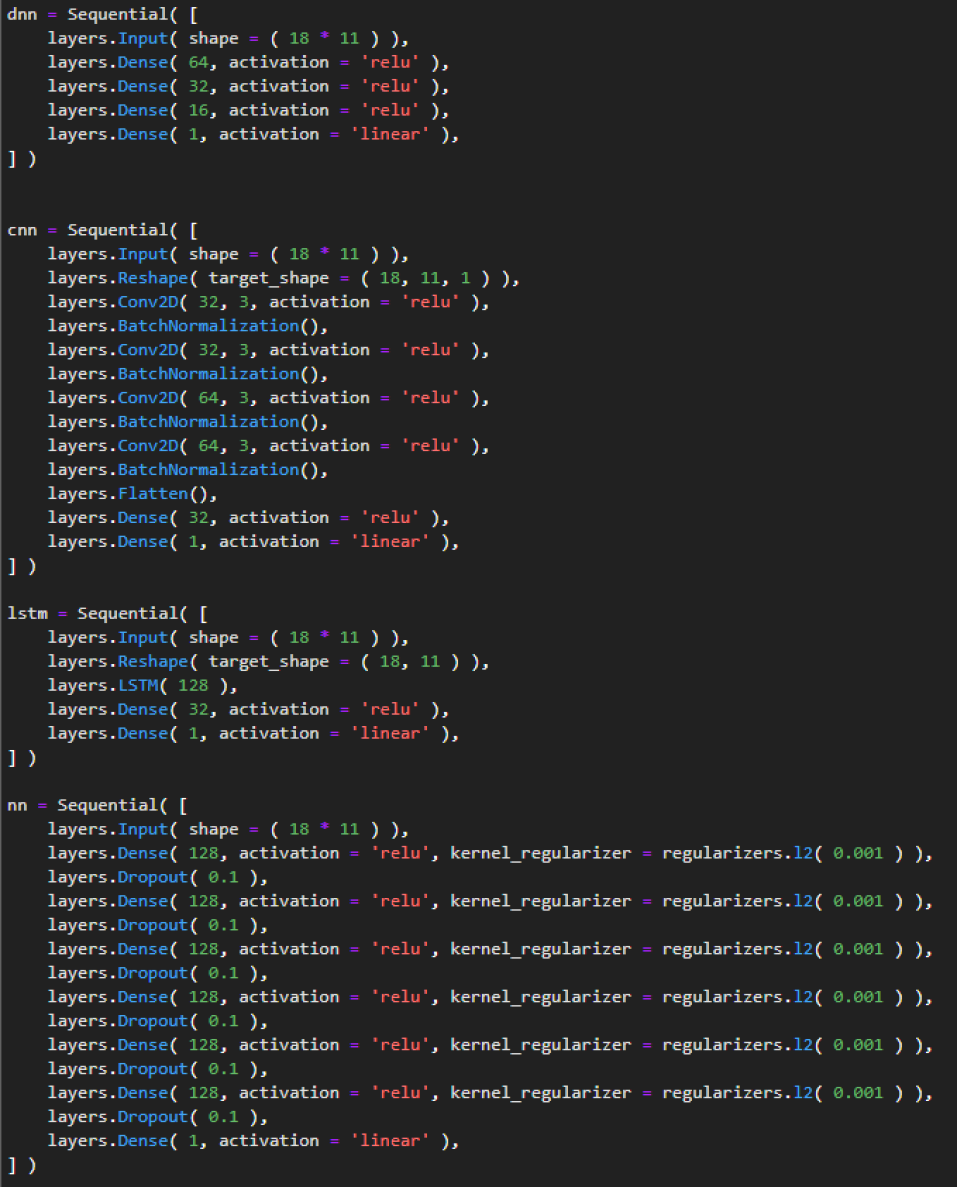
Task: Click layers.Input line in the cnn model
Action: click(x=228, y=254)
